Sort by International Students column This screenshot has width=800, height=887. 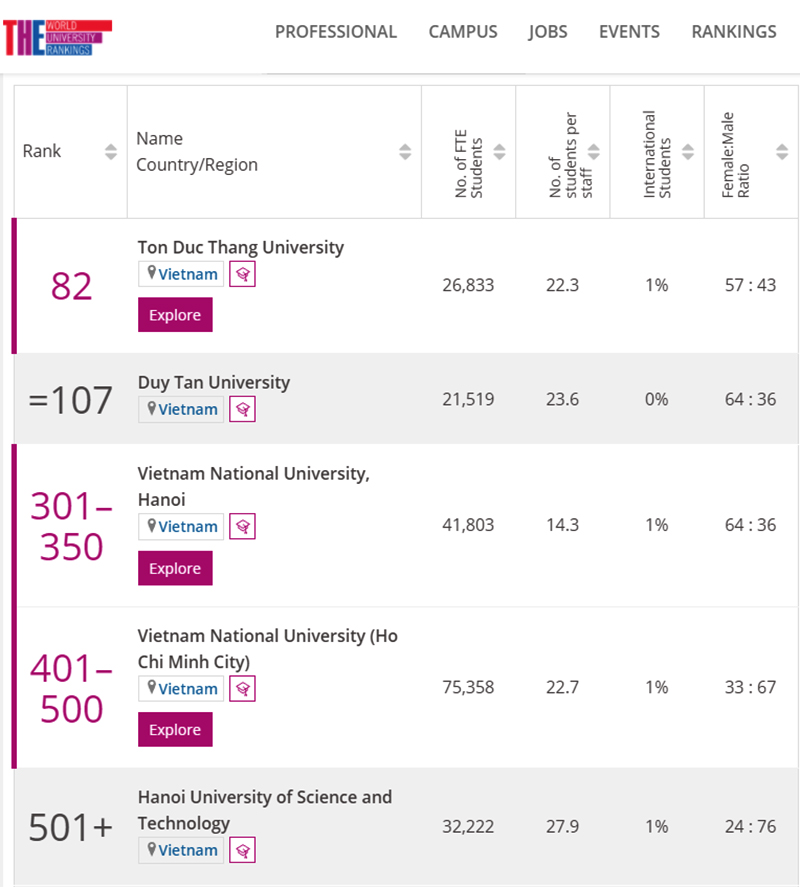(x=687, y=152)
